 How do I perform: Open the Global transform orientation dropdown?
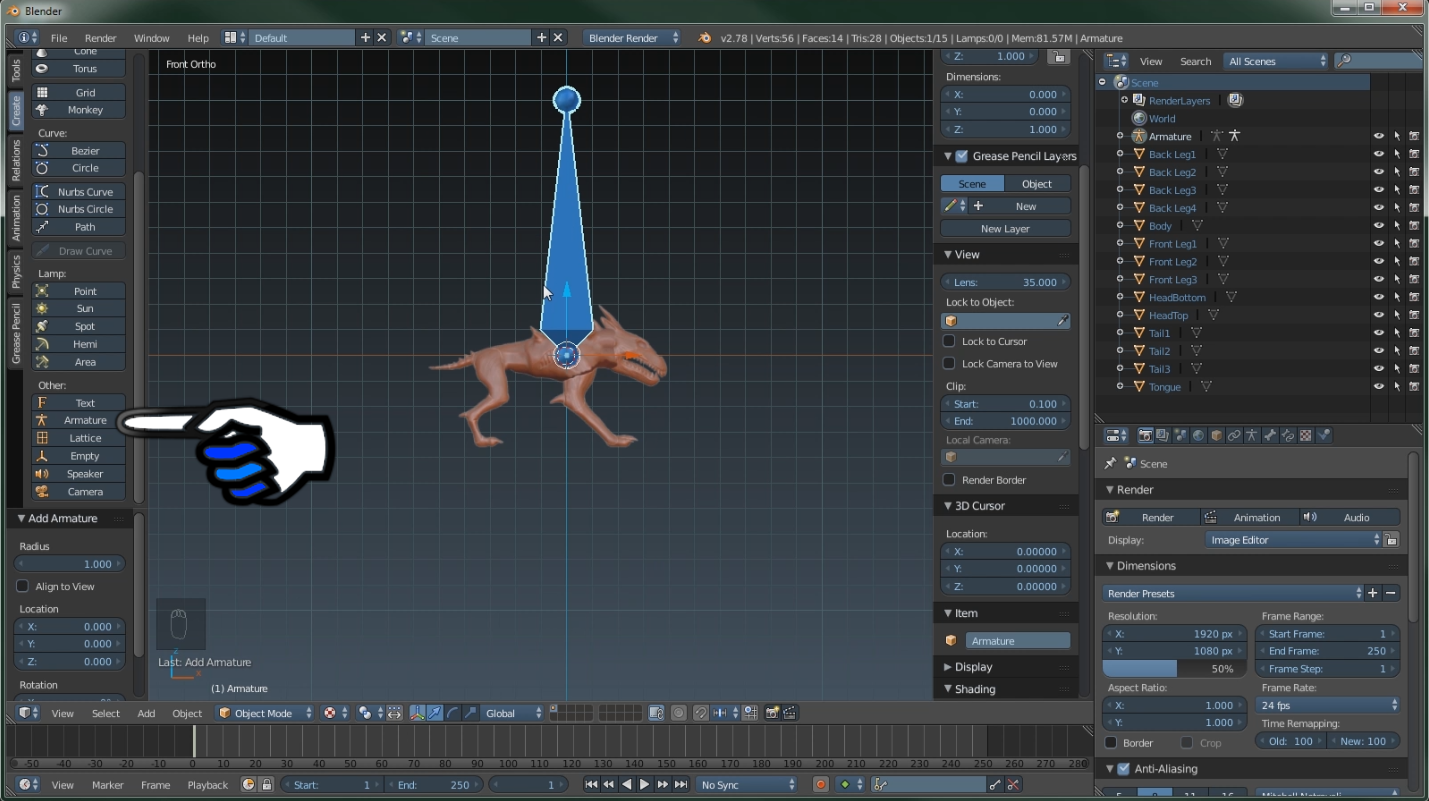tap(513, 713)
